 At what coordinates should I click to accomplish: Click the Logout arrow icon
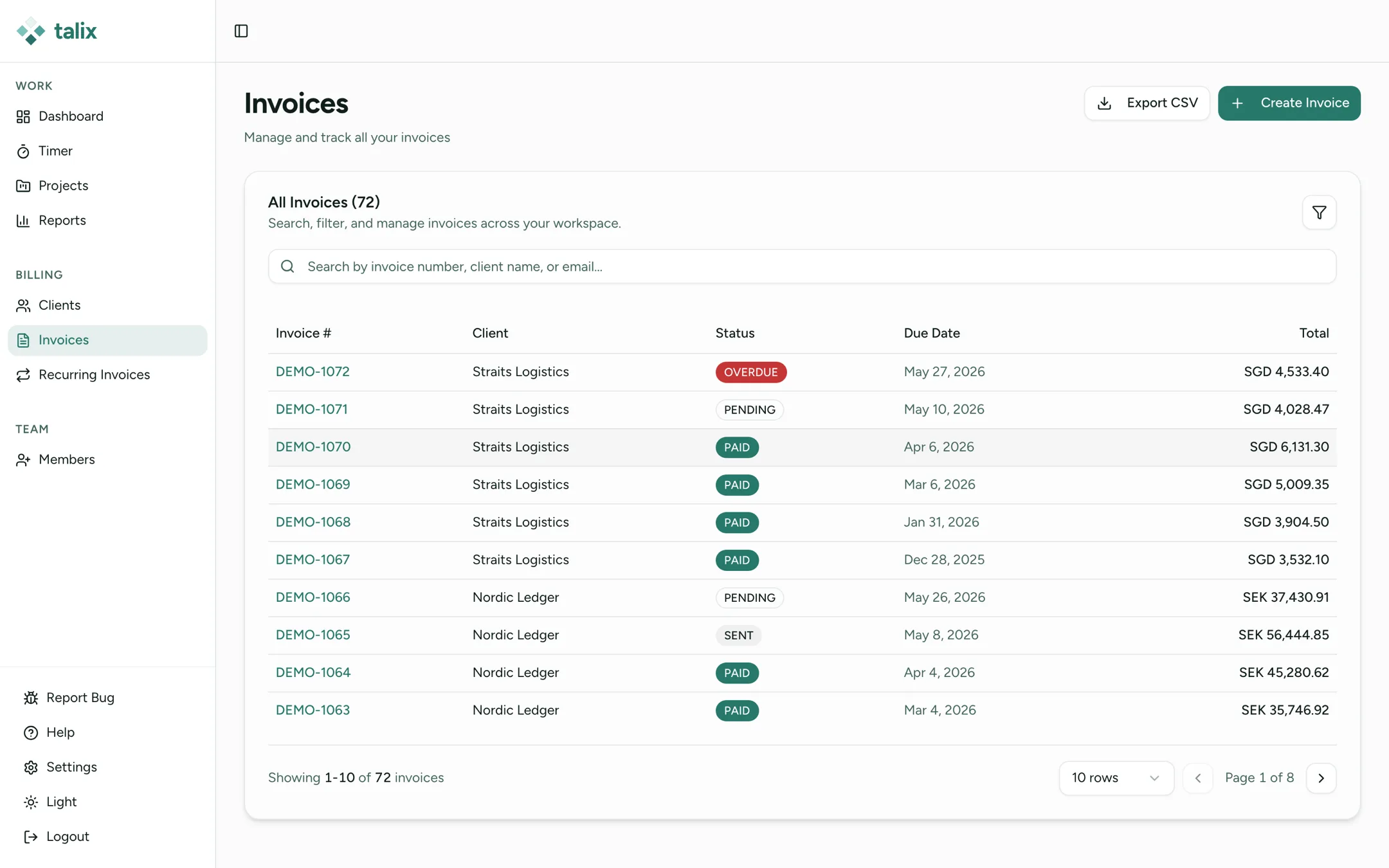tap(31, 836)
